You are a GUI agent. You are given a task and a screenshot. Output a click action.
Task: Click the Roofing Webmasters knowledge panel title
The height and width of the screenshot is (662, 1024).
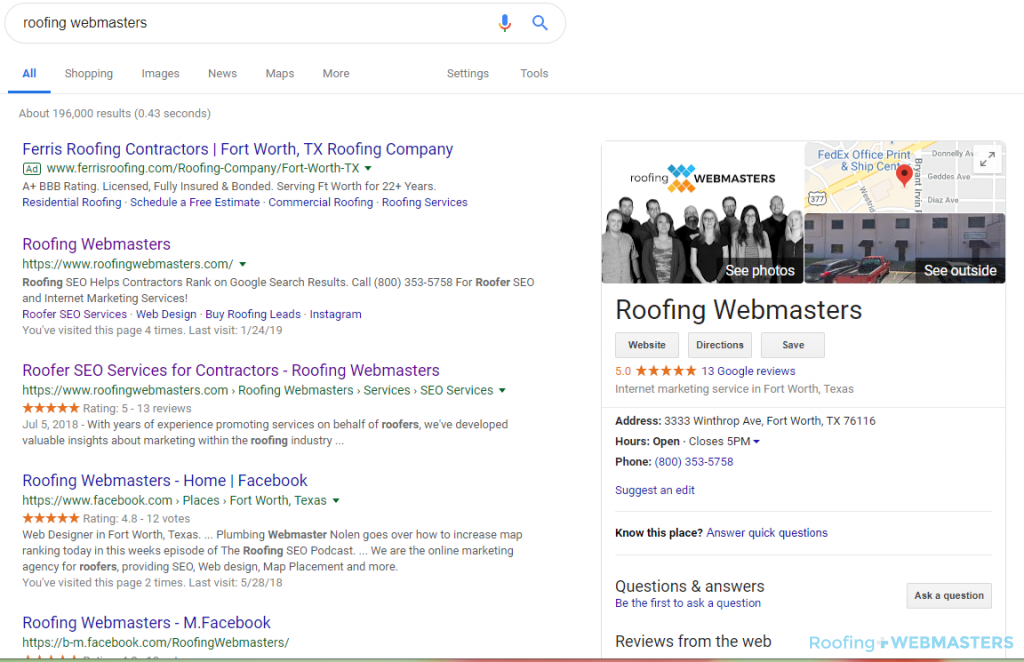point(739,310)
